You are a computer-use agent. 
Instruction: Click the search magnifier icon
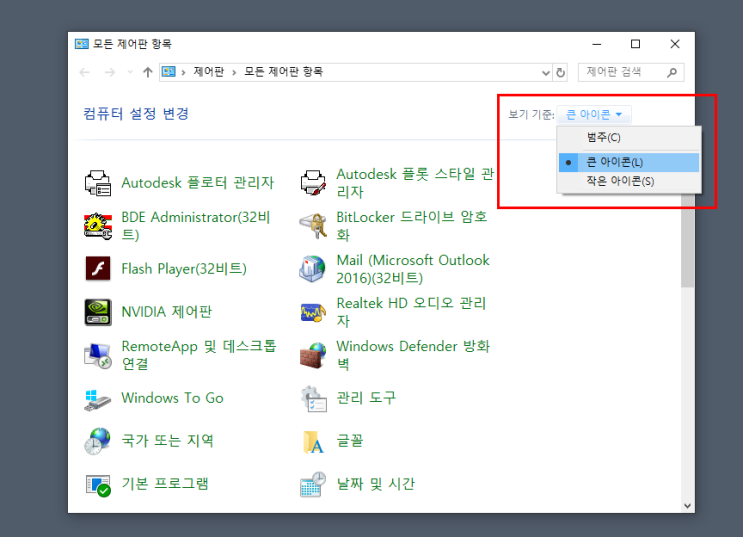(x=672, y=72)
